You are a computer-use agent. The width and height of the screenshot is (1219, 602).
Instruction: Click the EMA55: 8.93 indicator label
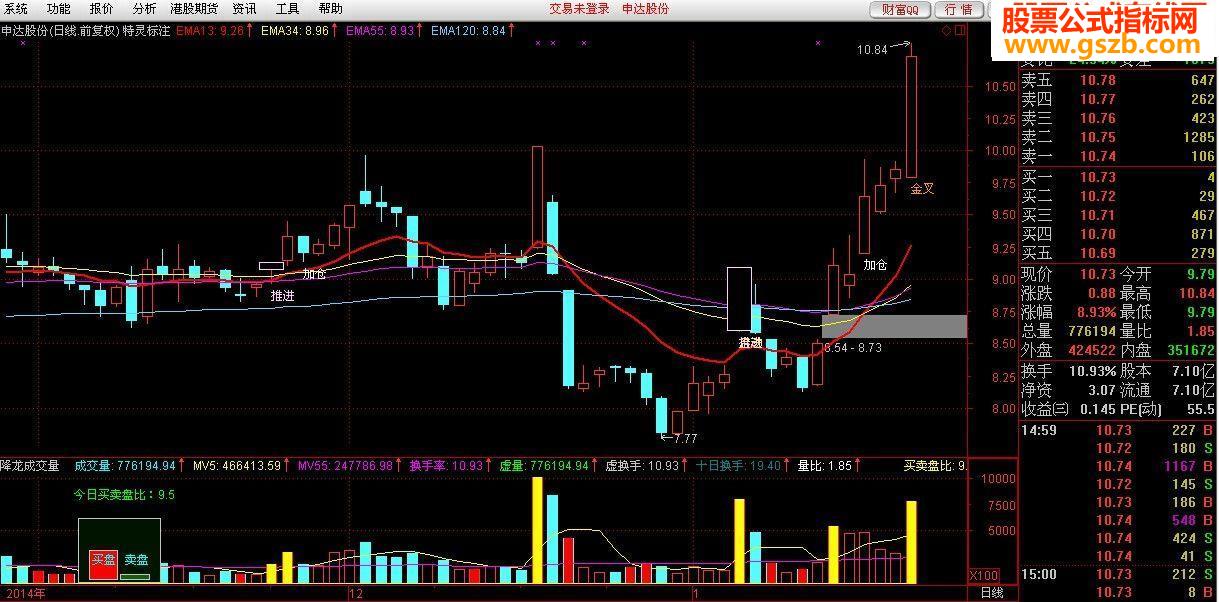(x=379, y=31)
